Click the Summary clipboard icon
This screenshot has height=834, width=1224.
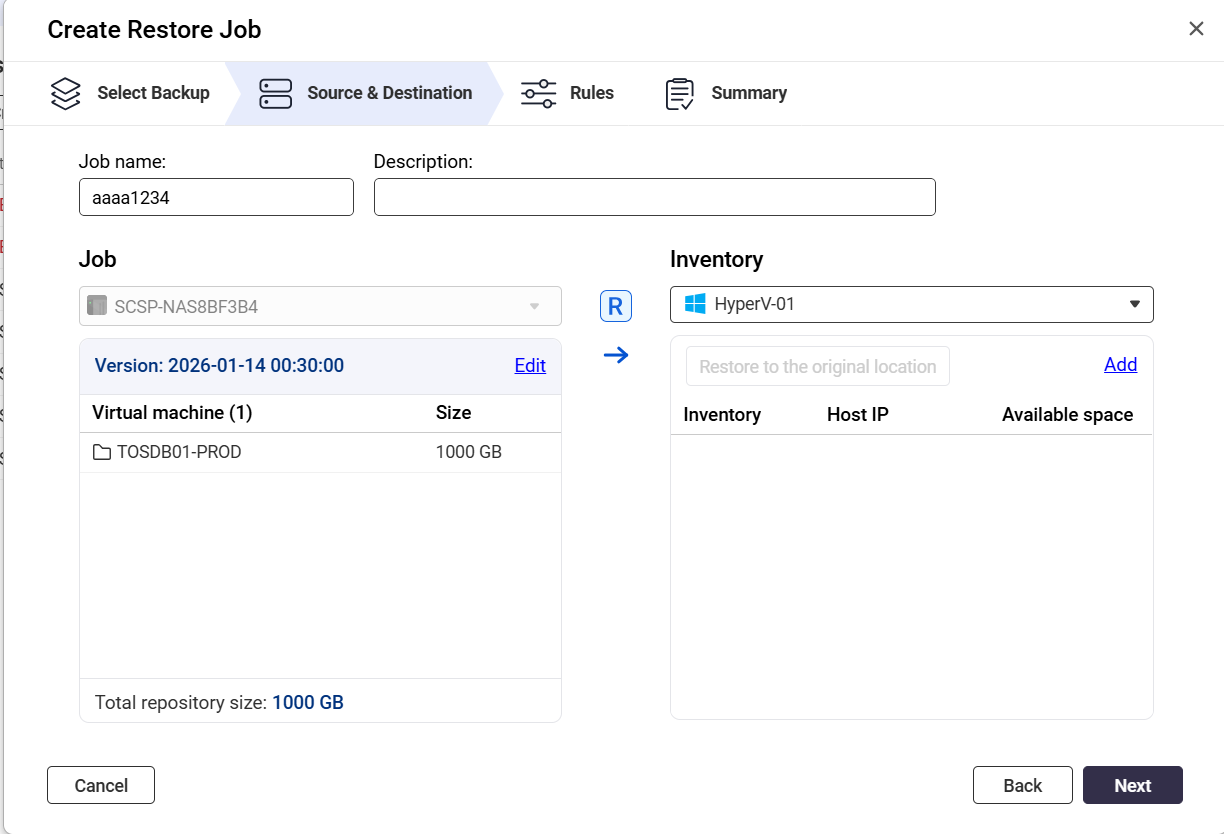[680, 94]
